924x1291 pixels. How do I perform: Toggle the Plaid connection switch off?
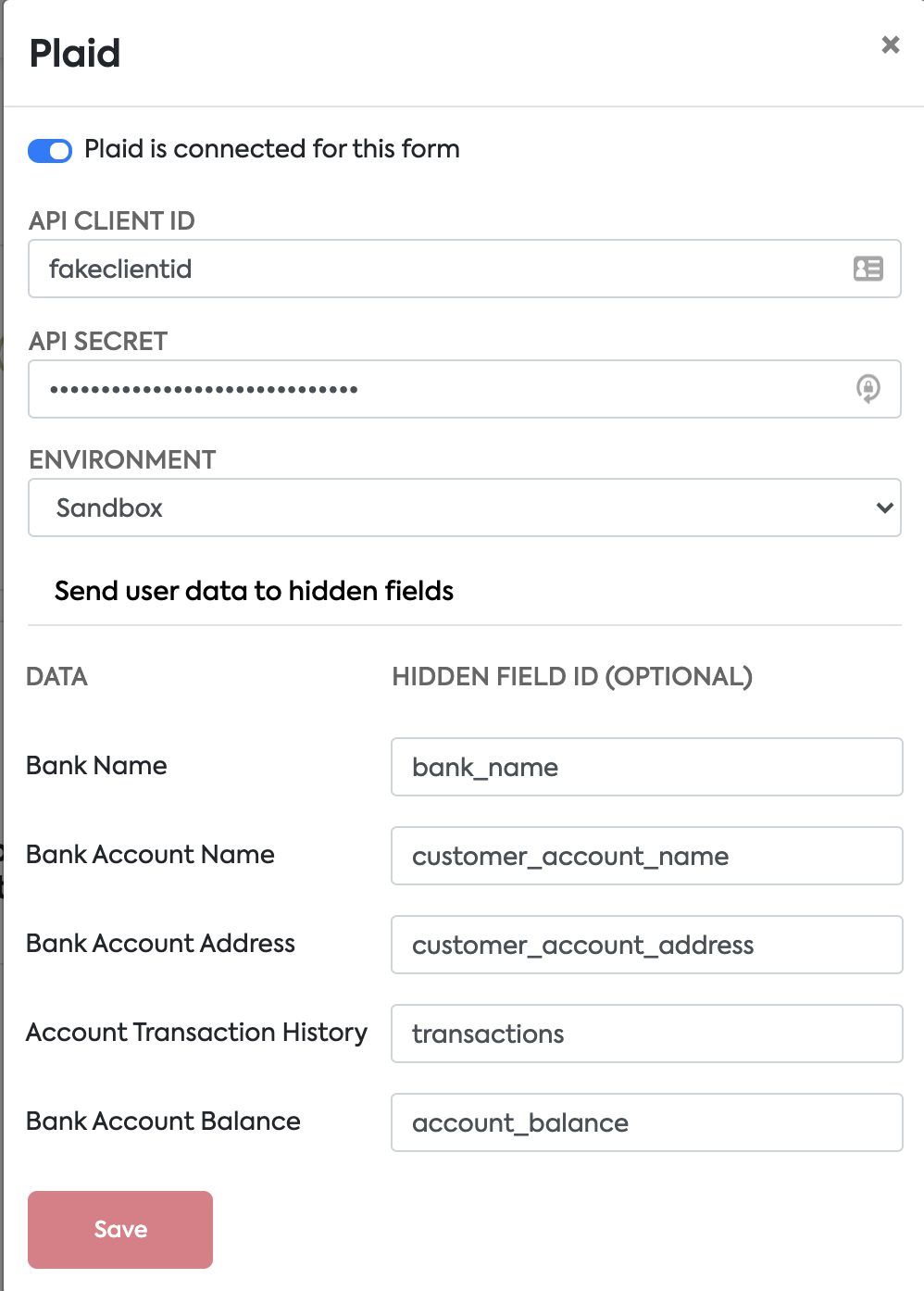click(50, 150)
